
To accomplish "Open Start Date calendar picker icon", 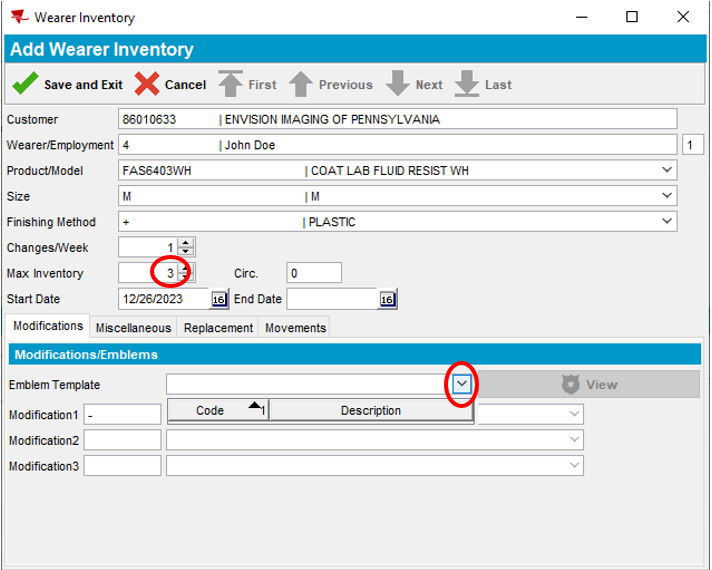I will pyautogui.click(x=219, y=299).
